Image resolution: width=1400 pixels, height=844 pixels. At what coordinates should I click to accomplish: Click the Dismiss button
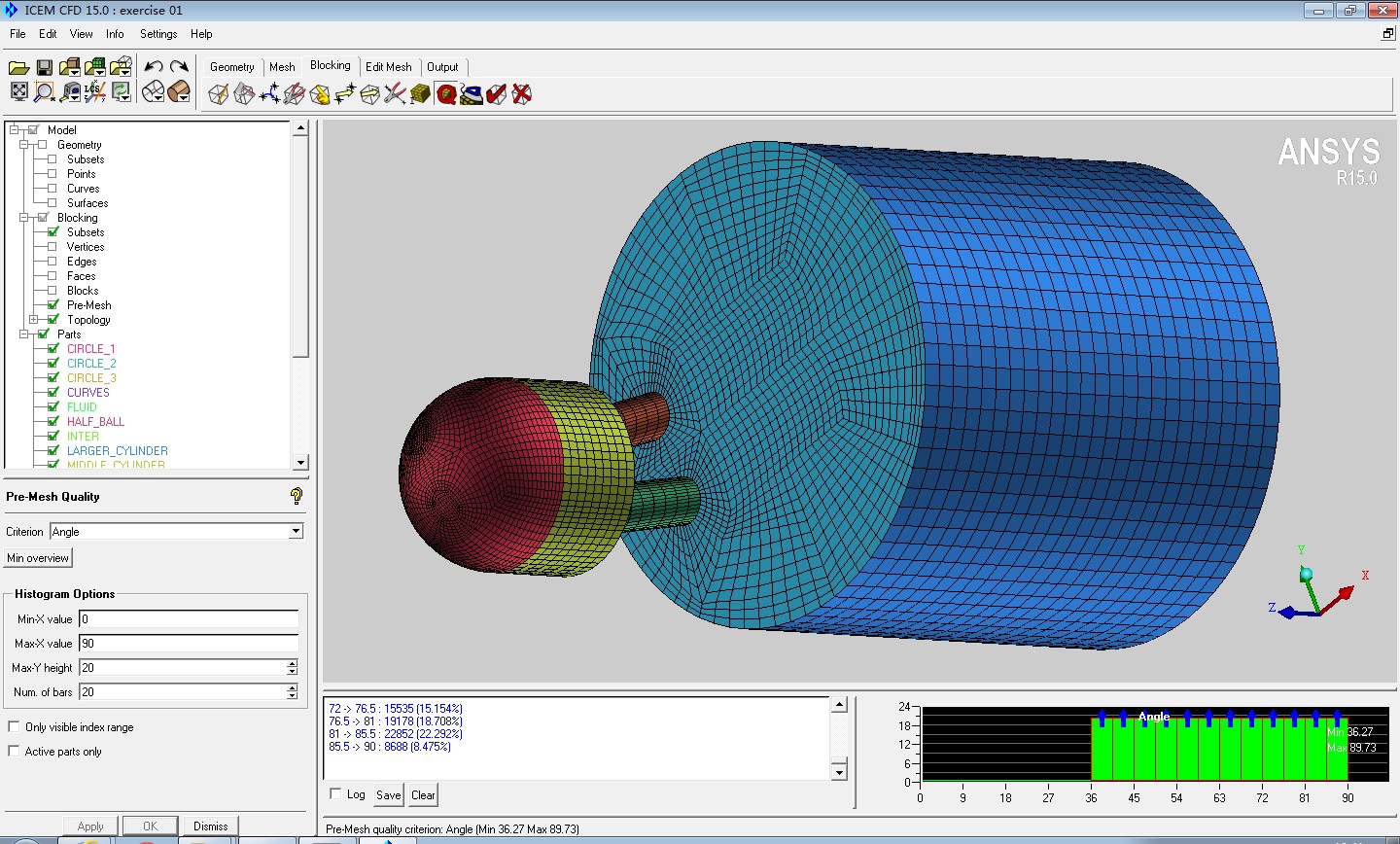click(210, 826)
